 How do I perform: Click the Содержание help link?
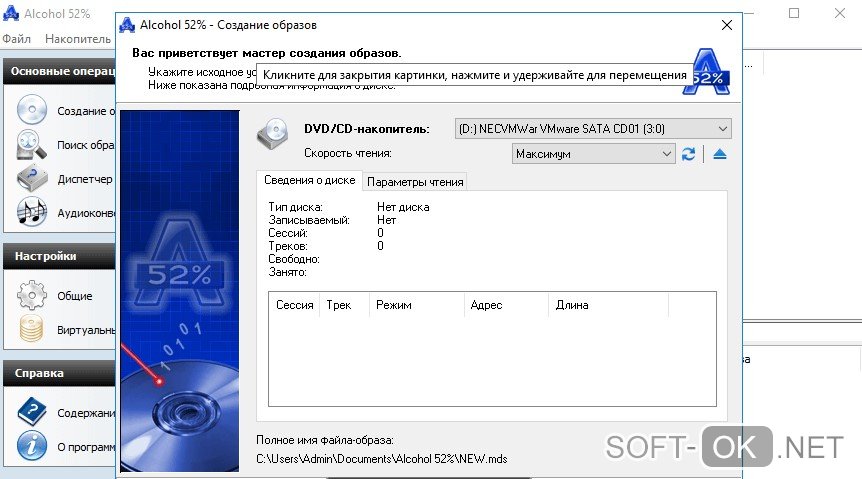click(86, 413)
